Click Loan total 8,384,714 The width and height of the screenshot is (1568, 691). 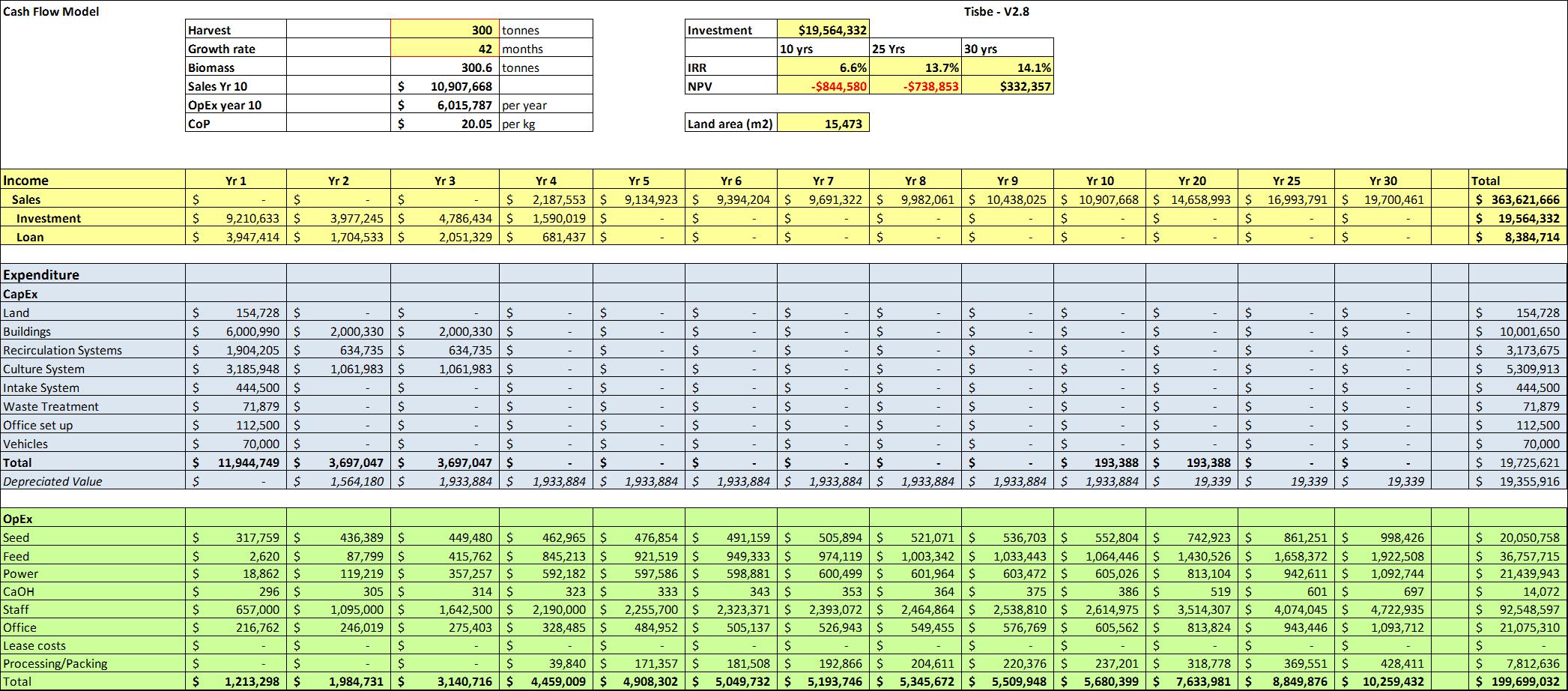(1517, 237)
